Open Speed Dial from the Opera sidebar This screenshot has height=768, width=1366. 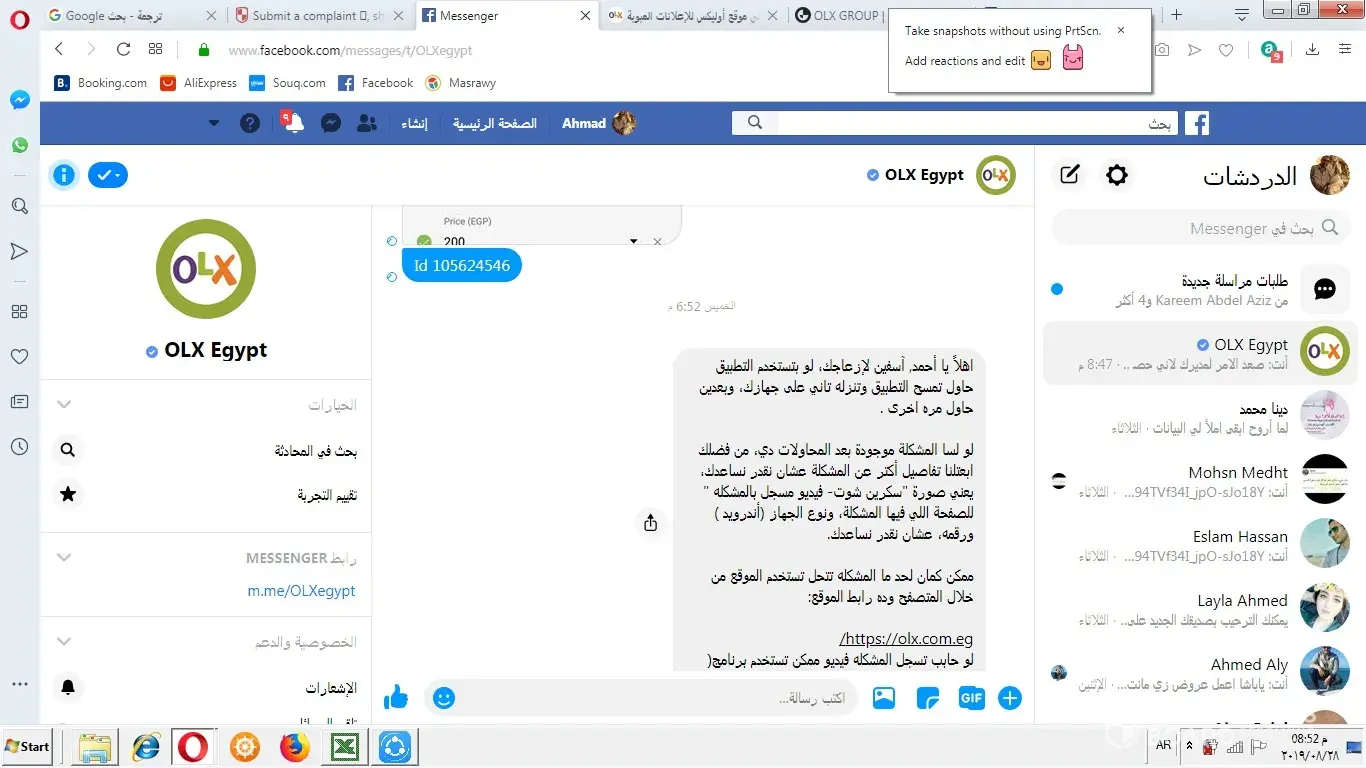click(20, 312)
